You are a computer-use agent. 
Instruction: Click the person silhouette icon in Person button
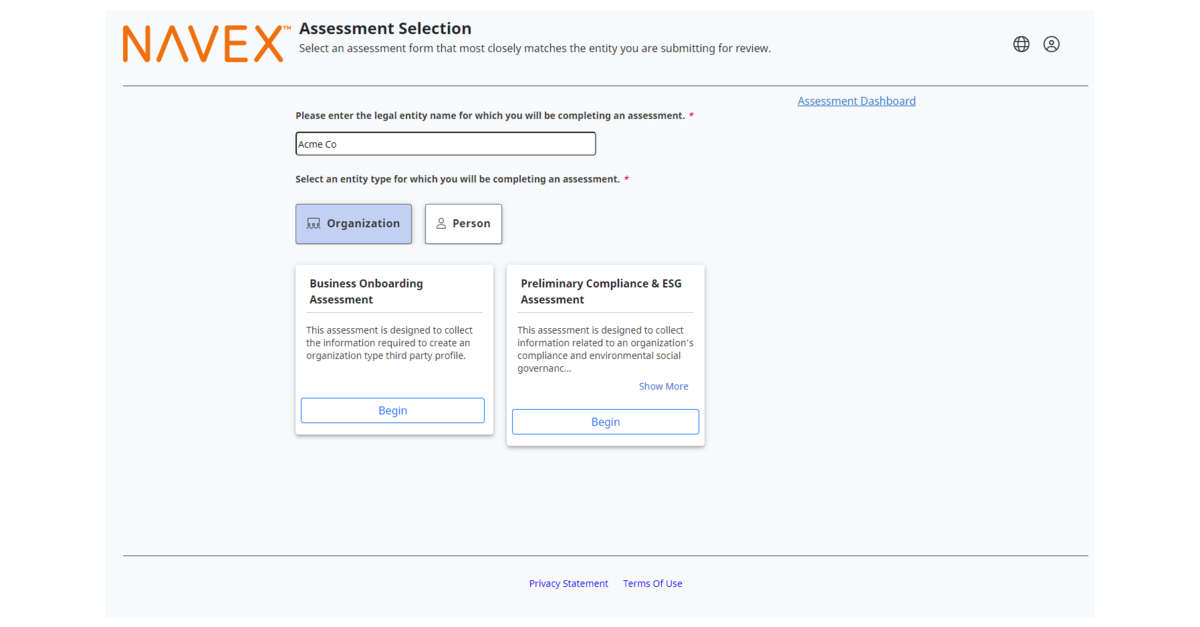pyautogui.click(x=441, y=223)
